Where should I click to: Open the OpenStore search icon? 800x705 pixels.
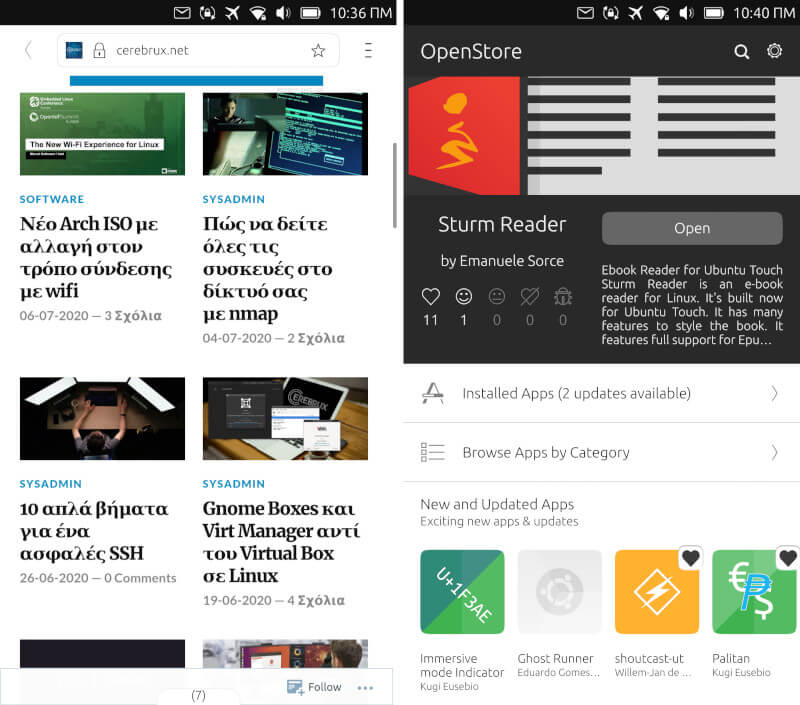pos(741,51)
